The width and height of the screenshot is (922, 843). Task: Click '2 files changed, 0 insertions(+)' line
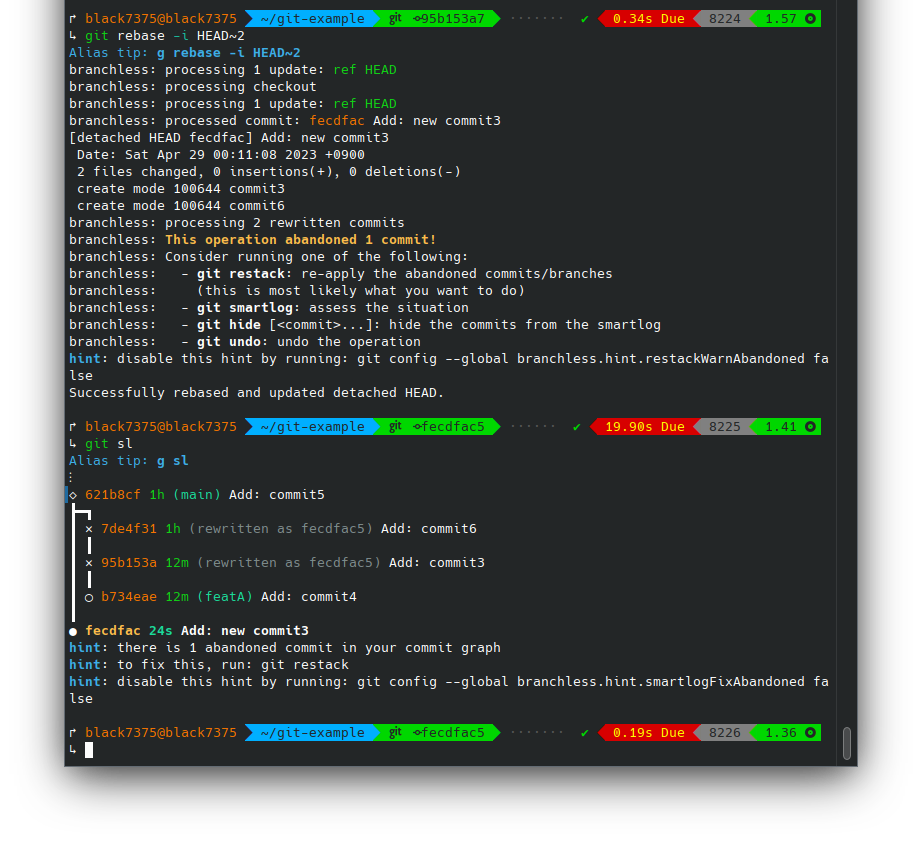(x=269, y=172)
